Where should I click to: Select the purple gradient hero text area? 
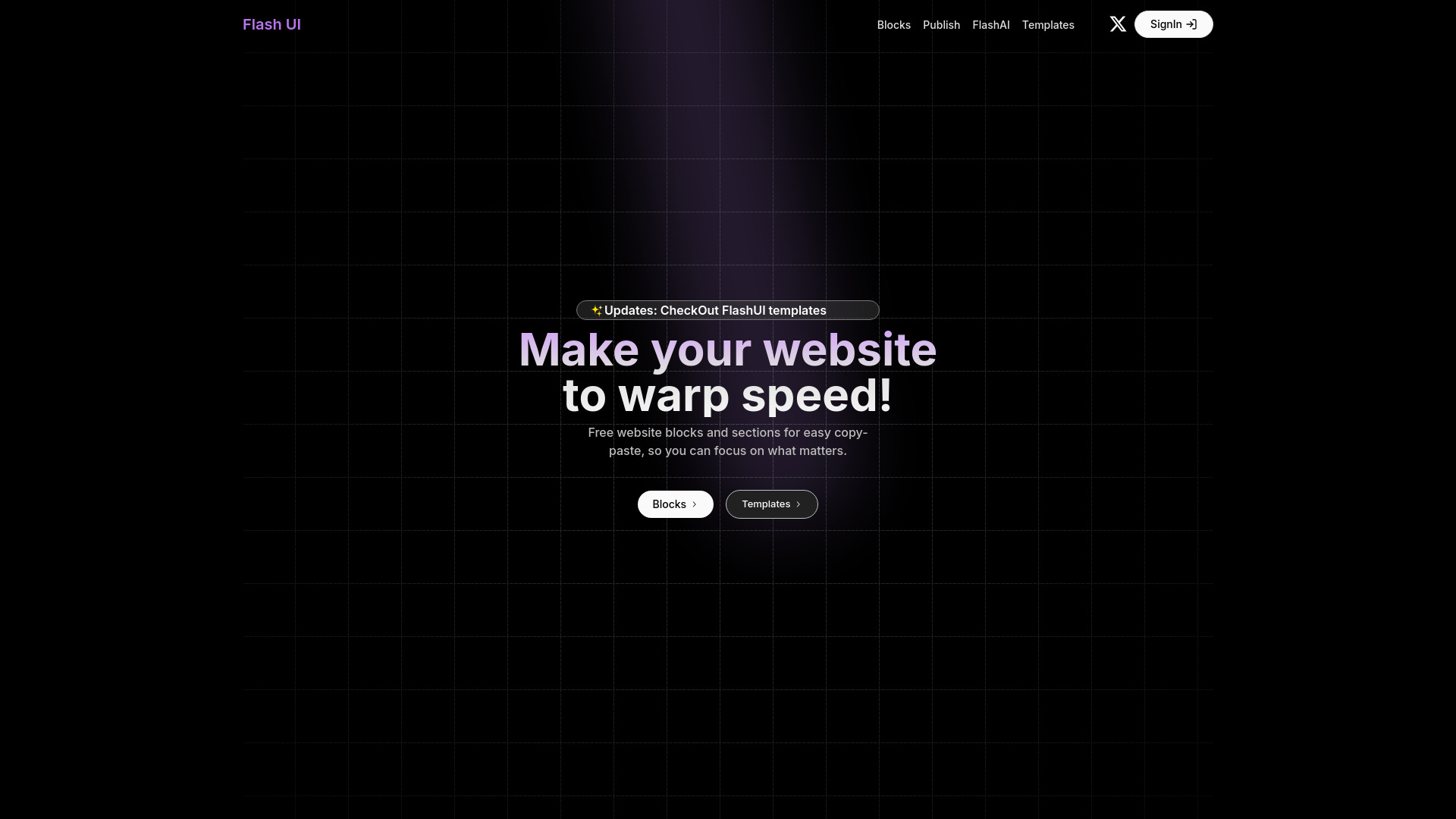coord(728,370)
